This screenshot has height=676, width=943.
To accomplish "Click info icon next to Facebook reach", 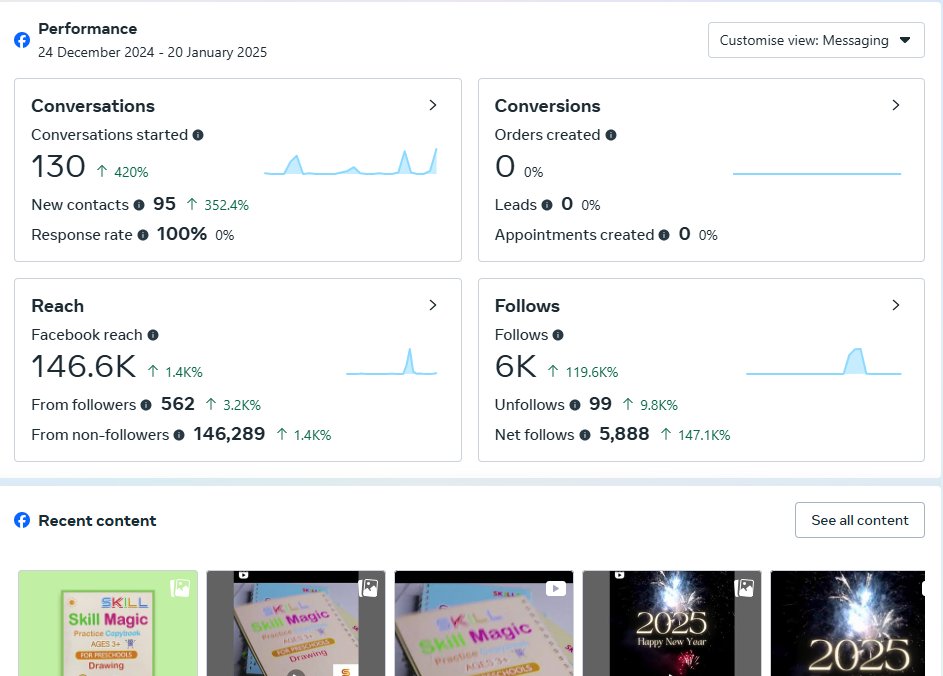I will [153, 335].
